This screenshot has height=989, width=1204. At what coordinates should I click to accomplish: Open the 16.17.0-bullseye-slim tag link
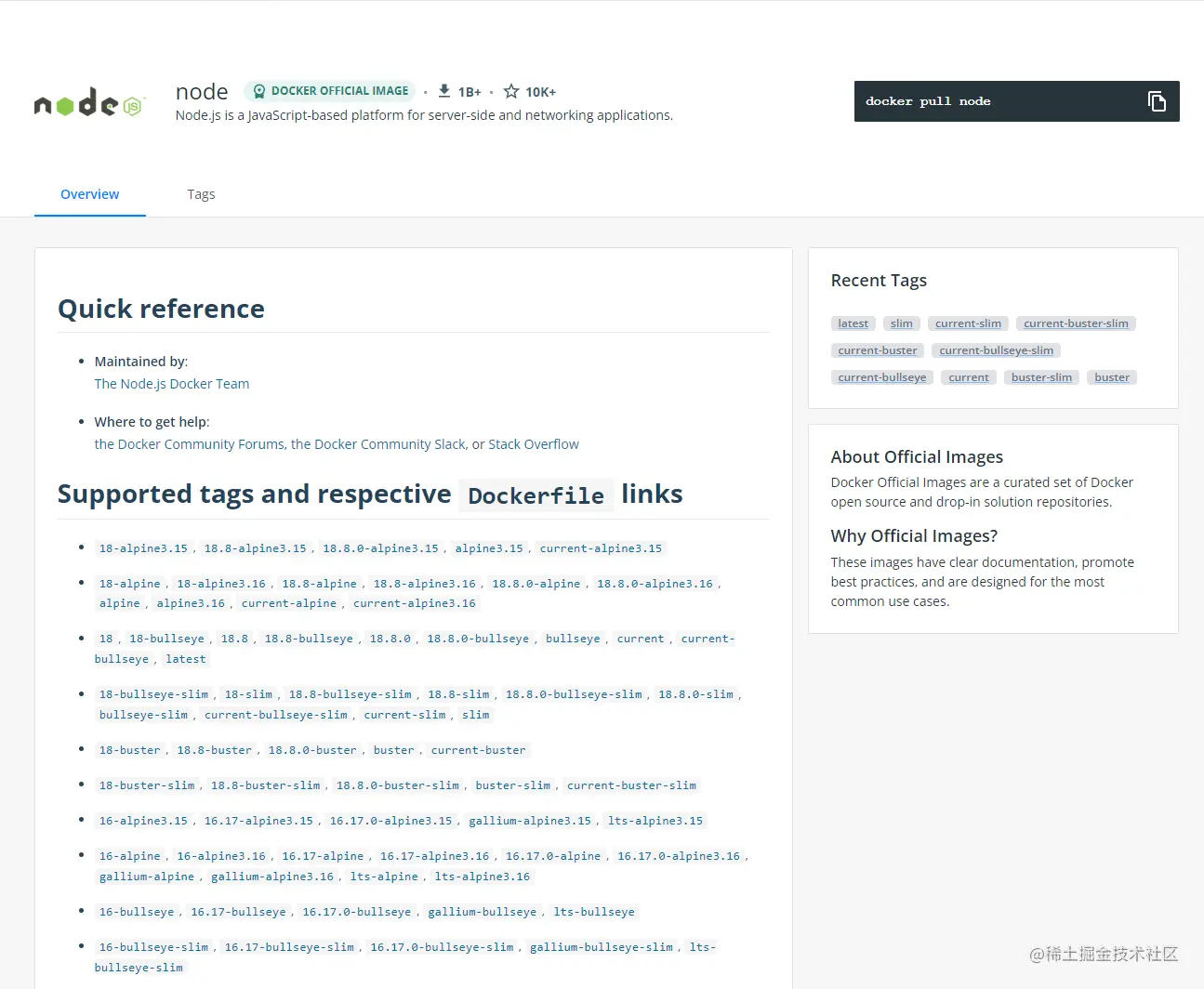442,947
